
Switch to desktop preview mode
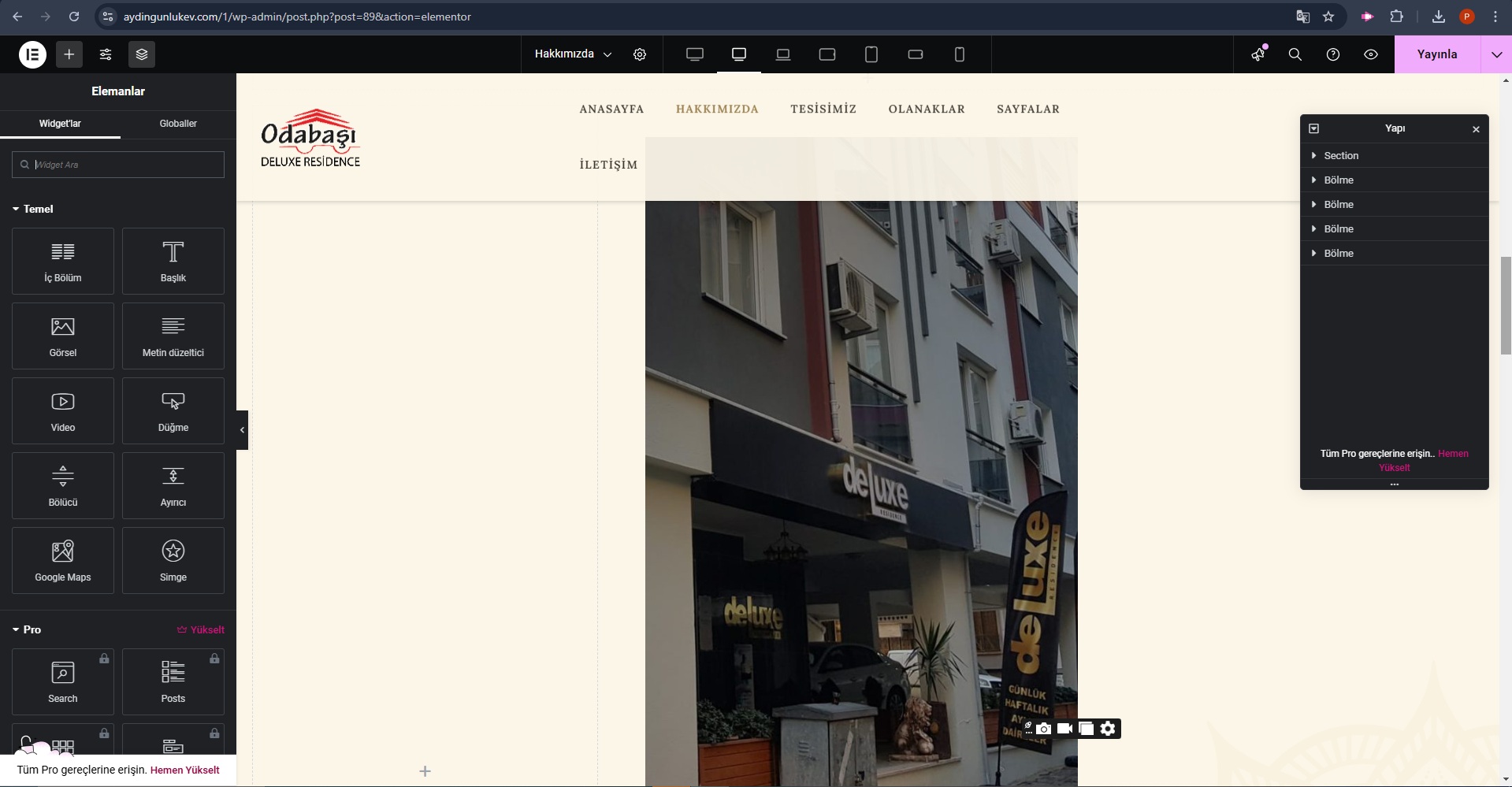coord(695,54)
